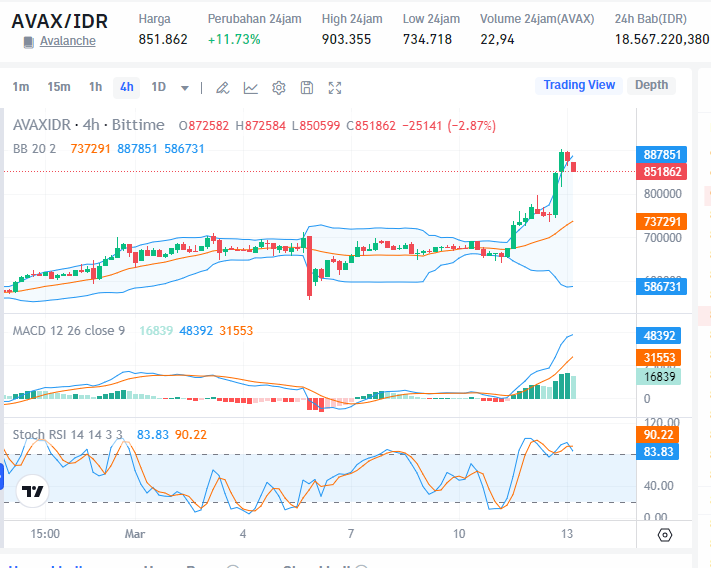Image resolution: width=711 pixels, height=568 pixels.
Task: Click the 10 date on time axis
Action: click(x=459, y=534)
